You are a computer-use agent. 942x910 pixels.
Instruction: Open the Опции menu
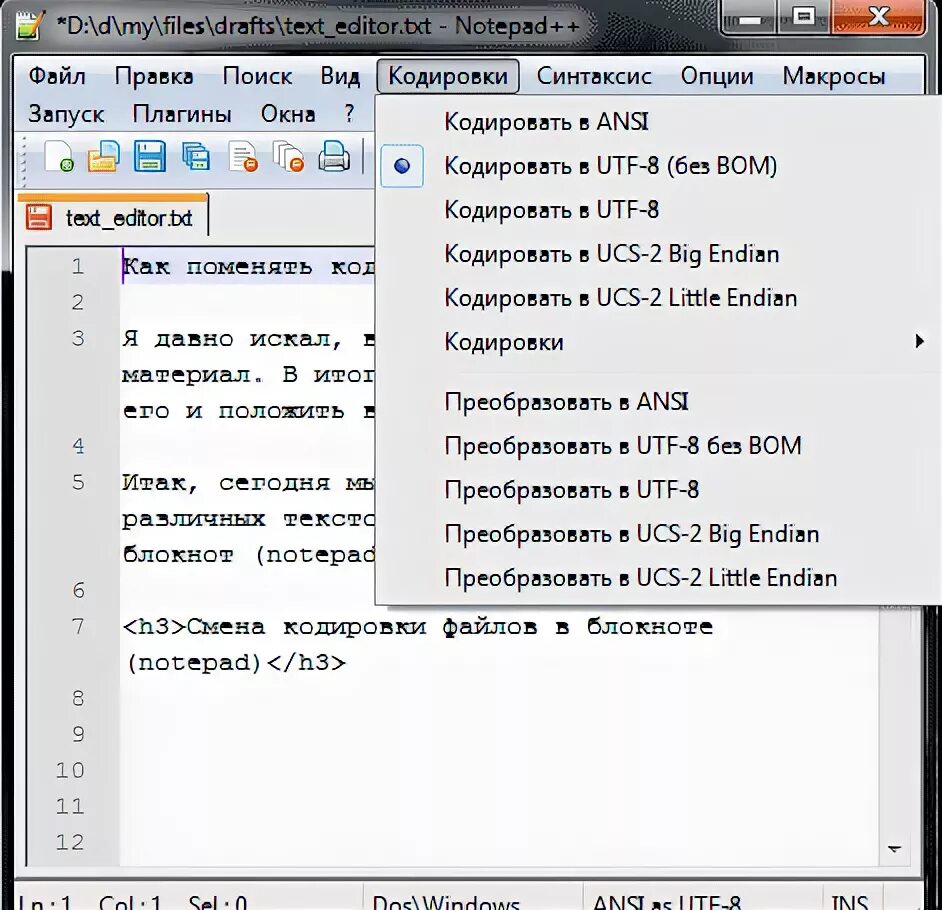tap(717, 76)
